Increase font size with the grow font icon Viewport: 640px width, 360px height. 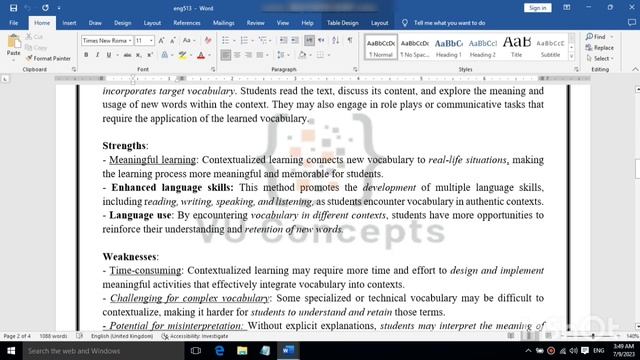(162, 40)
